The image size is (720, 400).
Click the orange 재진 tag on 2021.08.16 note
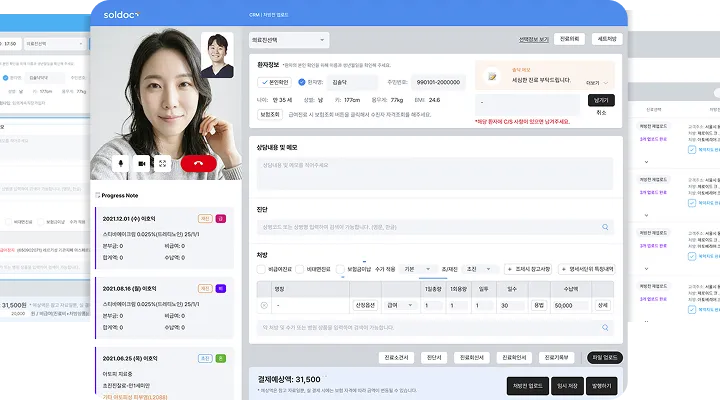205,288
